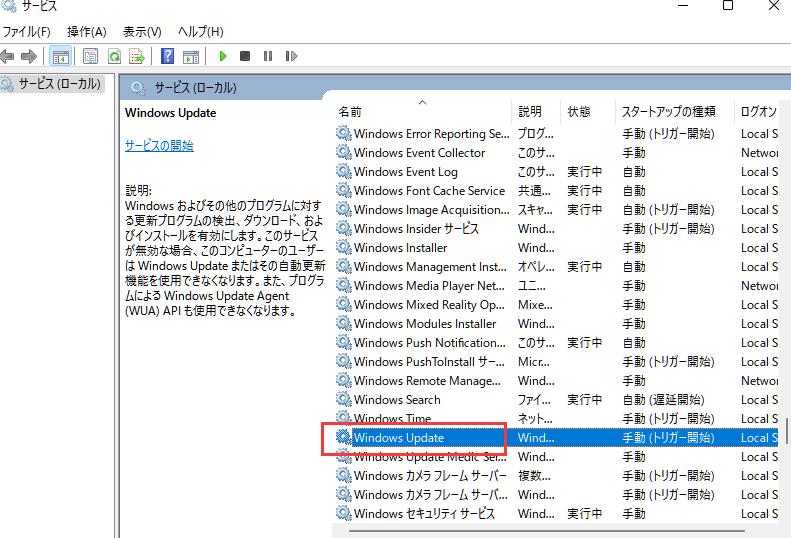
Task: Select the Windows Insider サービス row
Action: (556, 229)
